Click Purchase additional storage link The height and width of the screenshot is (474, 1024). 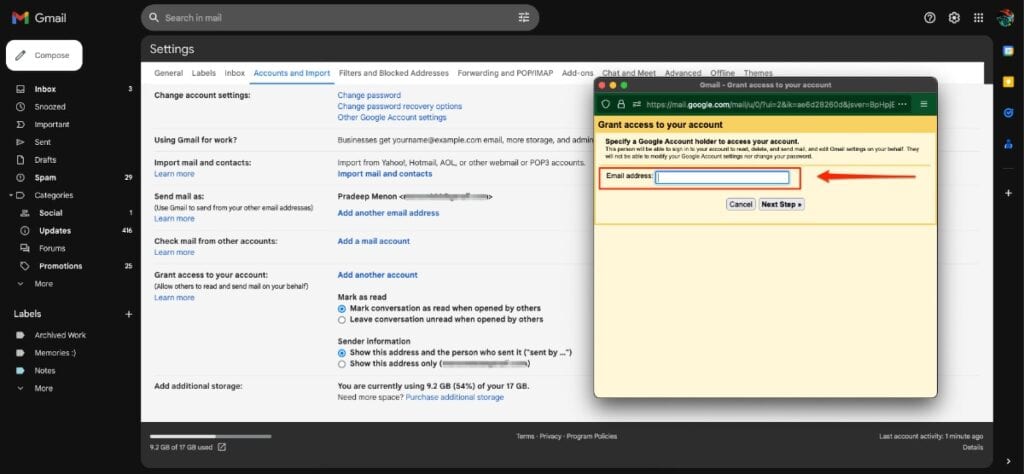pyautogui.click(x=455, y=397)
